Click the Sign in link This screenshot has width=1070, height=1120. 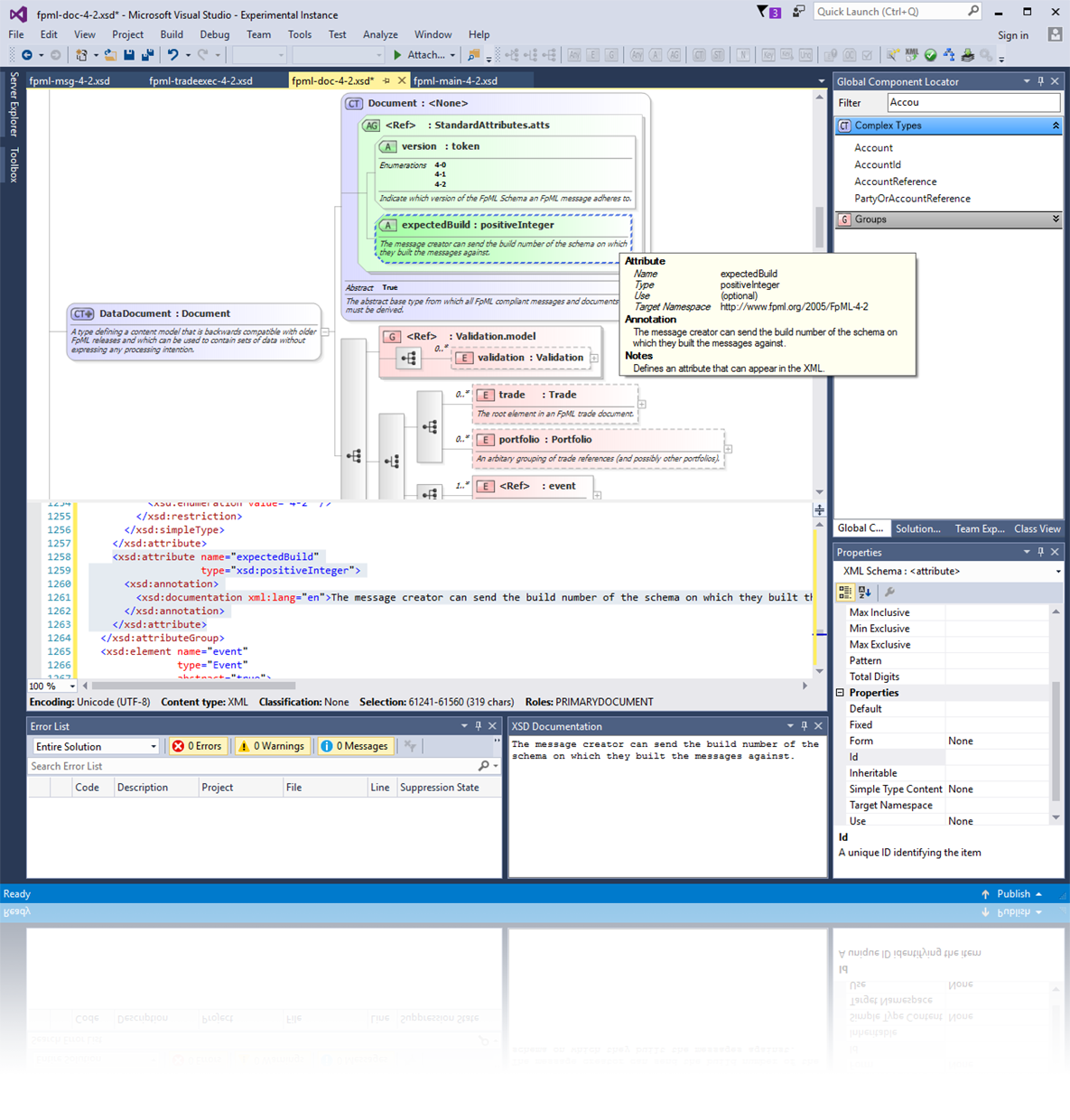coord(1012,34)
